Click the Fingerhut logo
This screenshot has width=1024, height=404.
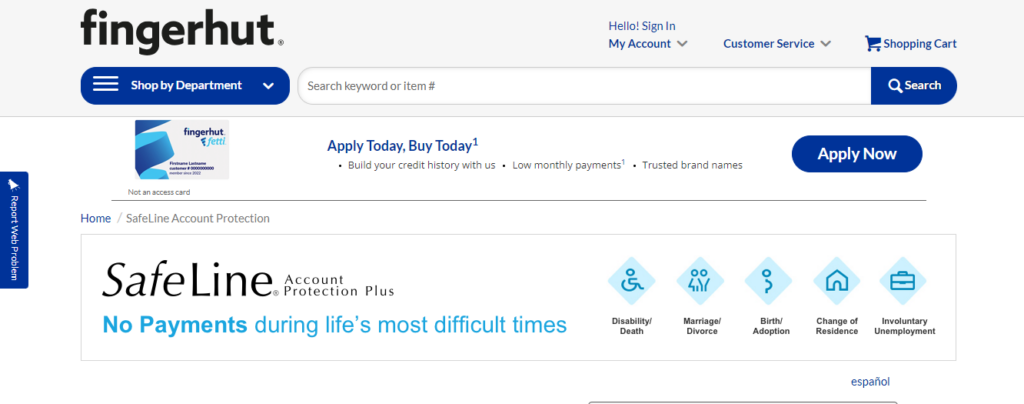[x=181, y=31]
